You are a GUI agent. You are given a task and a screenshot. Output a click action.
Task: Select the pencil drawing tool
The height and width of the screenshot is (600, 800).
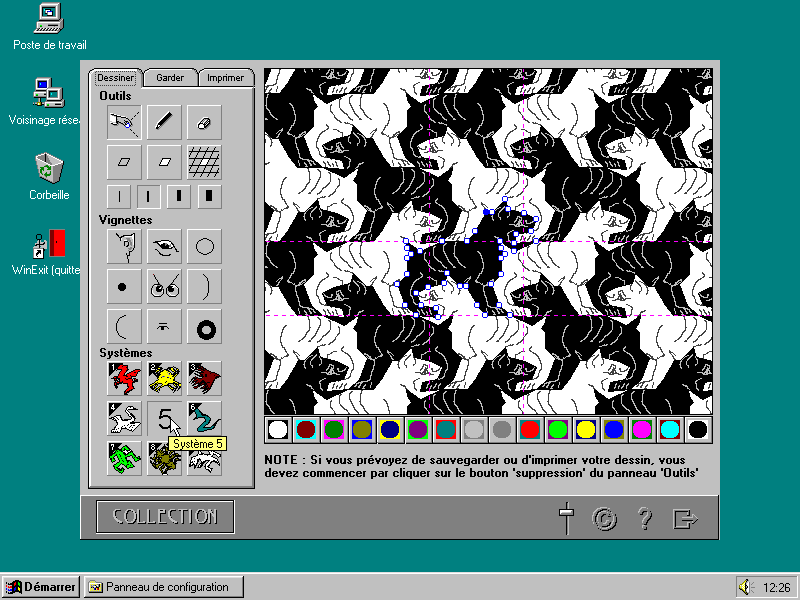click(164, 122)
